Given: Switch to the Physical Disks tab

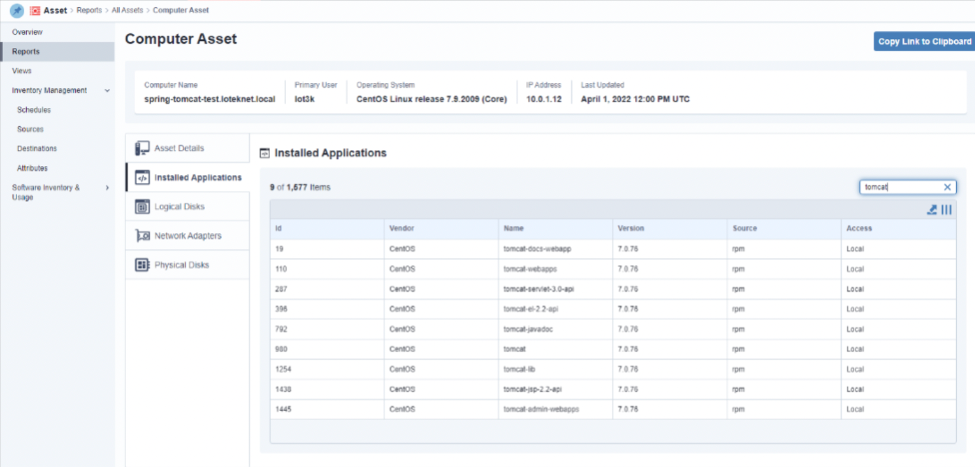Looking at the screenshot, I should pos(187,265).
